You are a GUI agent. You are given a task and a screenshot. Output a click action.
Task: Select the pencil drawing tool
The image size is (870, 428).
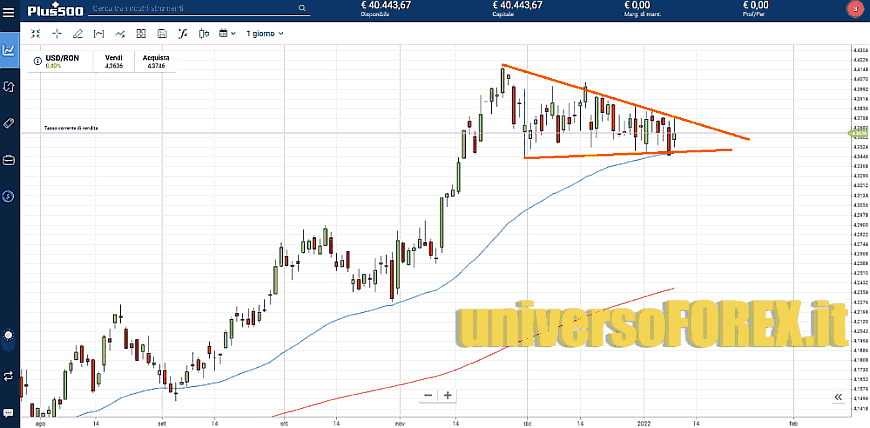click(77, 33)
